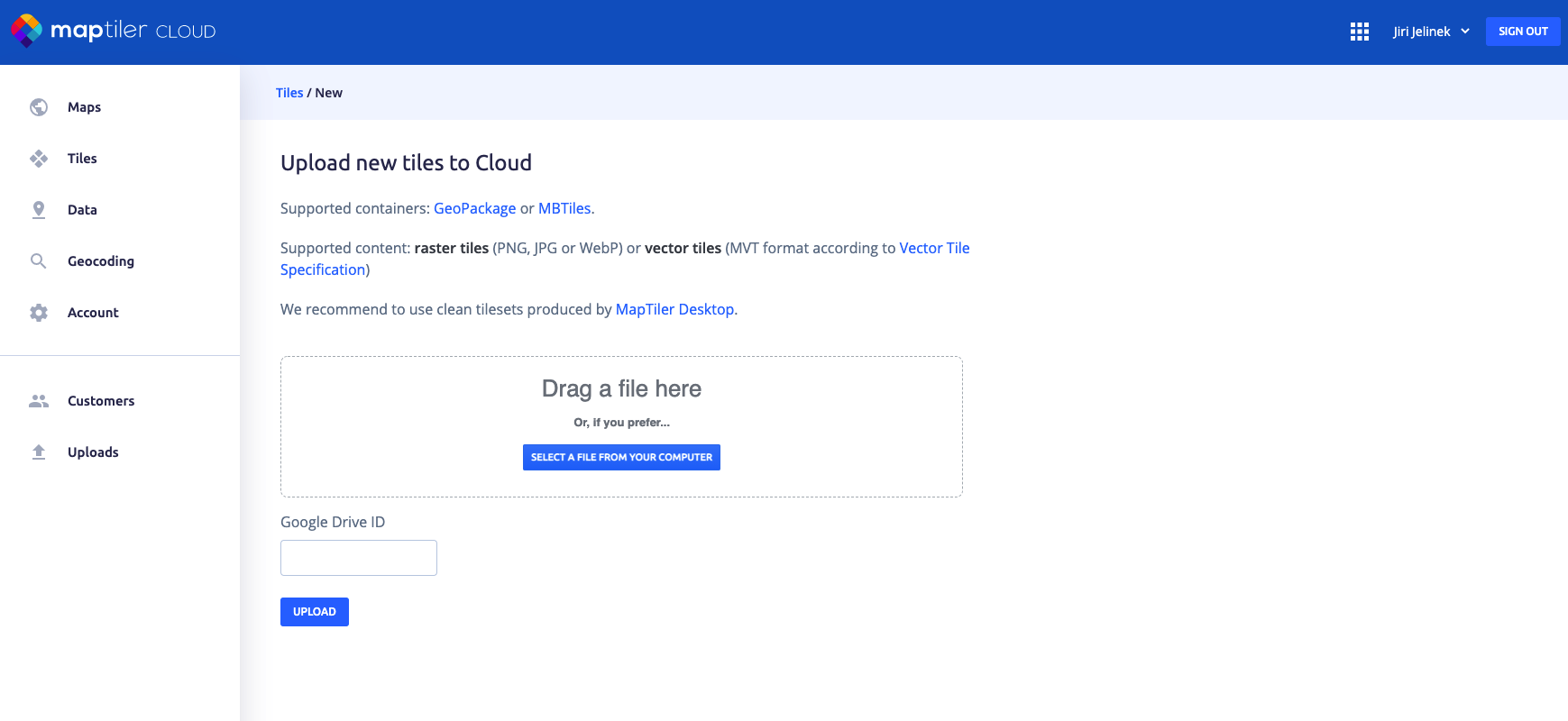Image resolution: width=1568 pixels, height=721 pixels.
Task: Navigate to Tiles in the breadcrumb
Action: pos(289,93)
